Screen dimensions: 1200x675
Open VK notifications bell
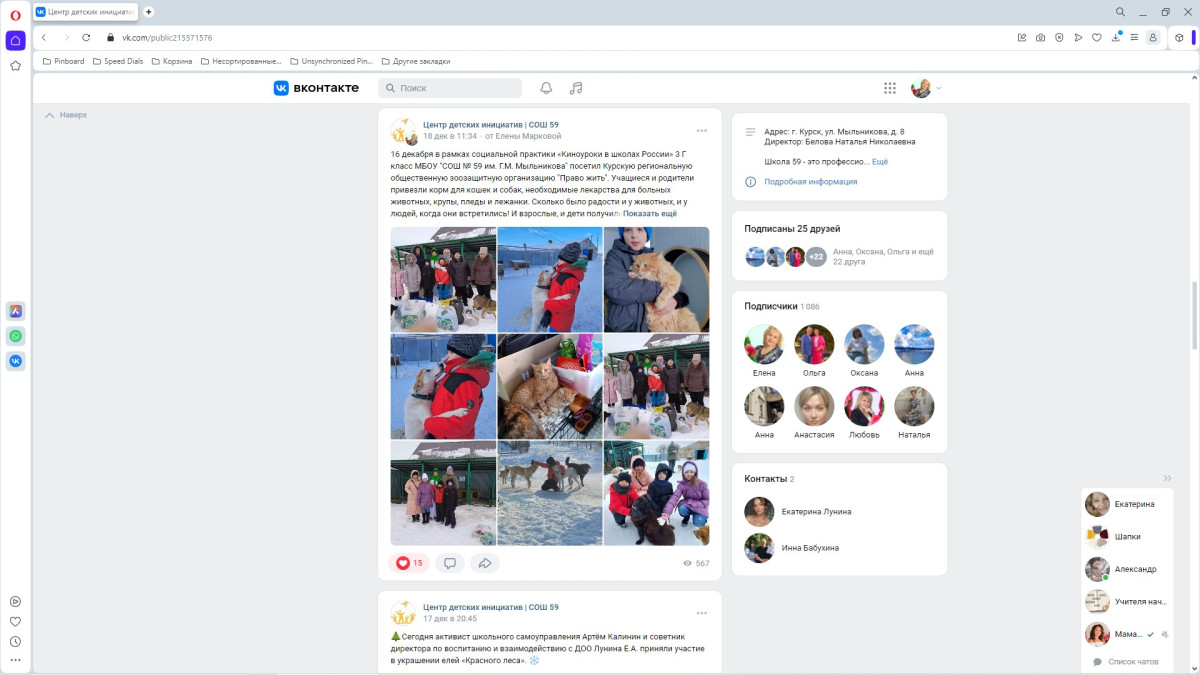click(x=546, y=88)
